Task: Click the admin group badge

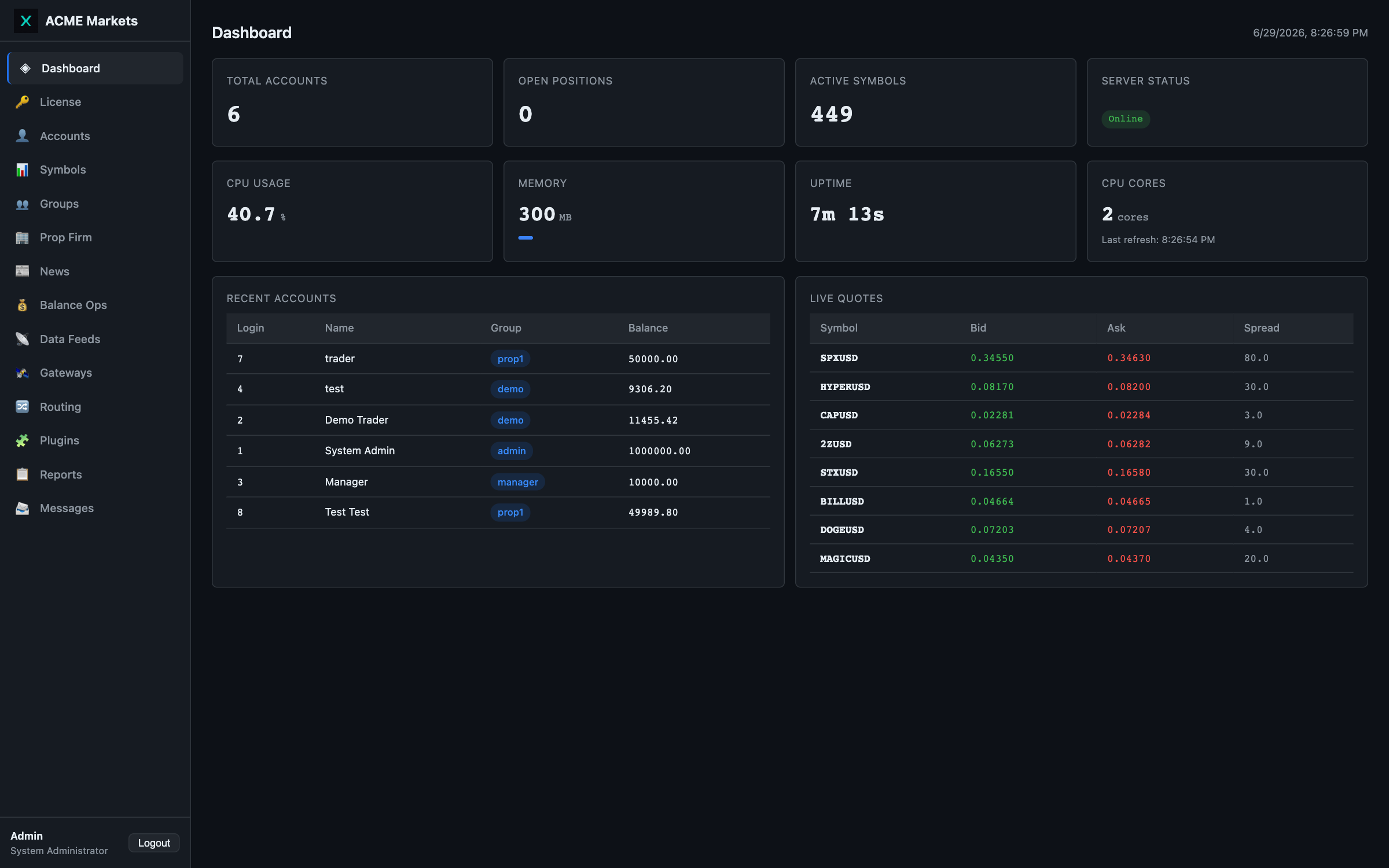Action: (512, 451)
